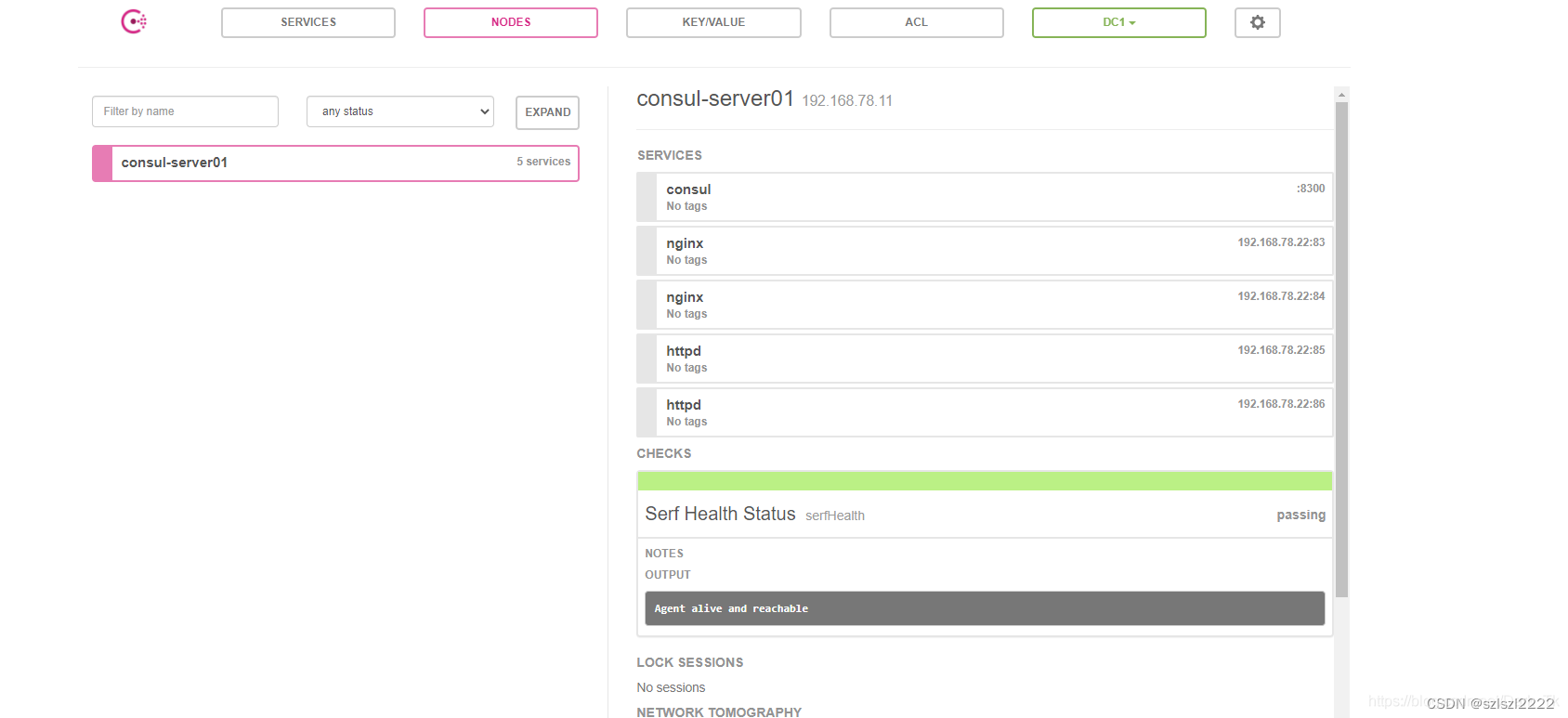The image size is (1568, 718).
Task: Click the consul-server01 heading
Action: pyautogui.click(x=715, y=98)
